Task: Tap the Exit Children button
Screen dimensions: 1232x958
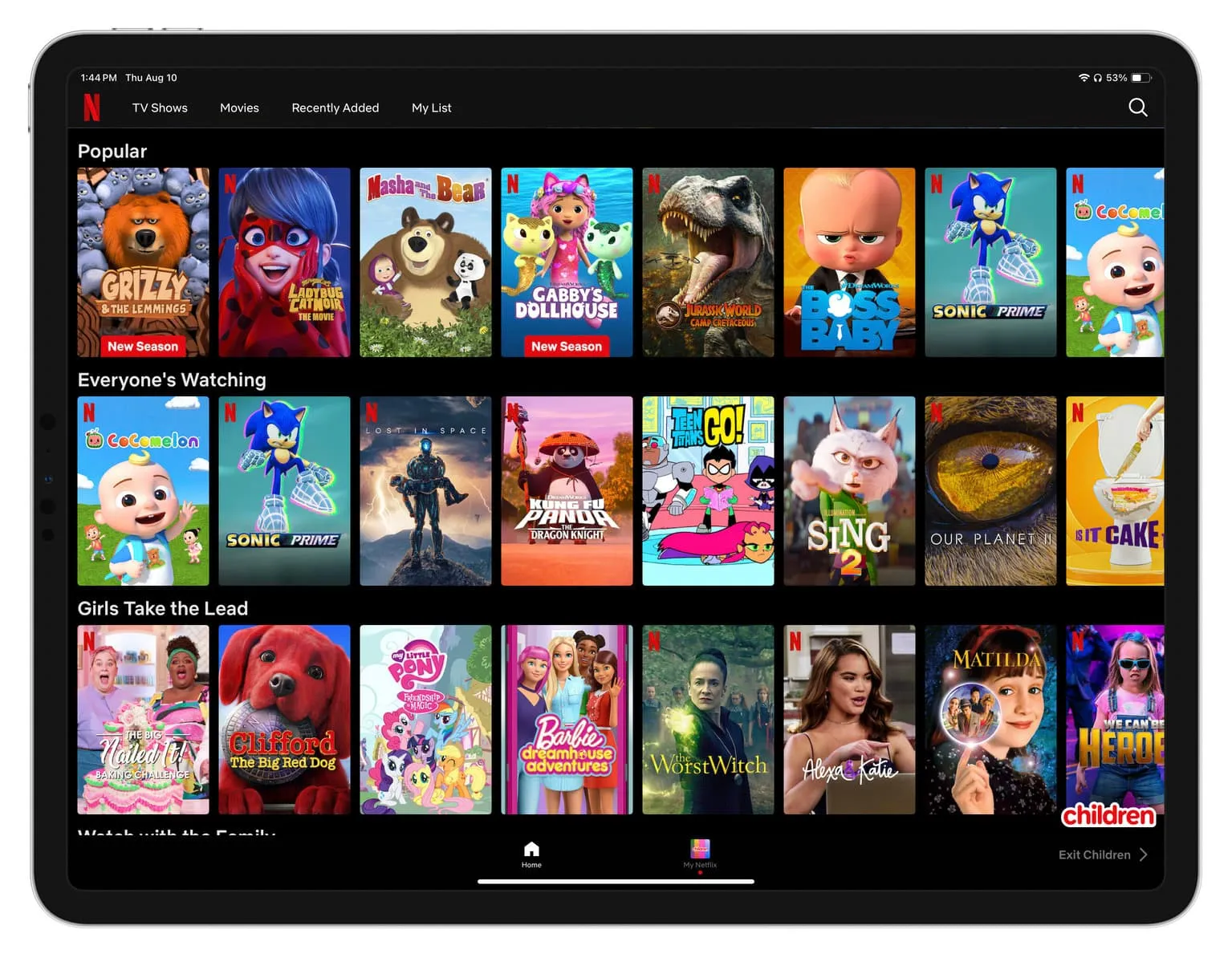Action: tap(1103, 854)
